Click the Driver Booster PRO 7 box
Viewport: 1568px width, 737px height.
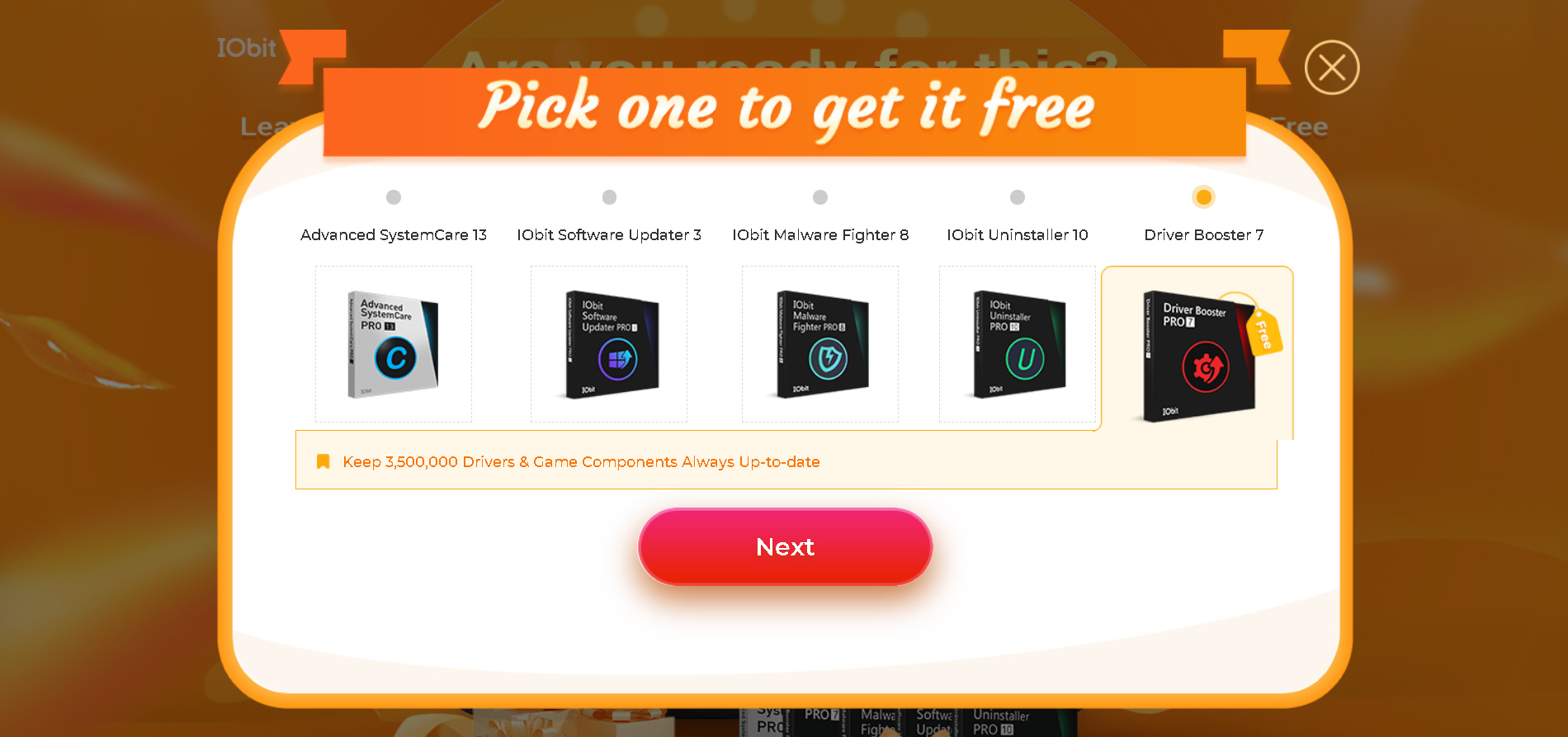[1197, 356]
